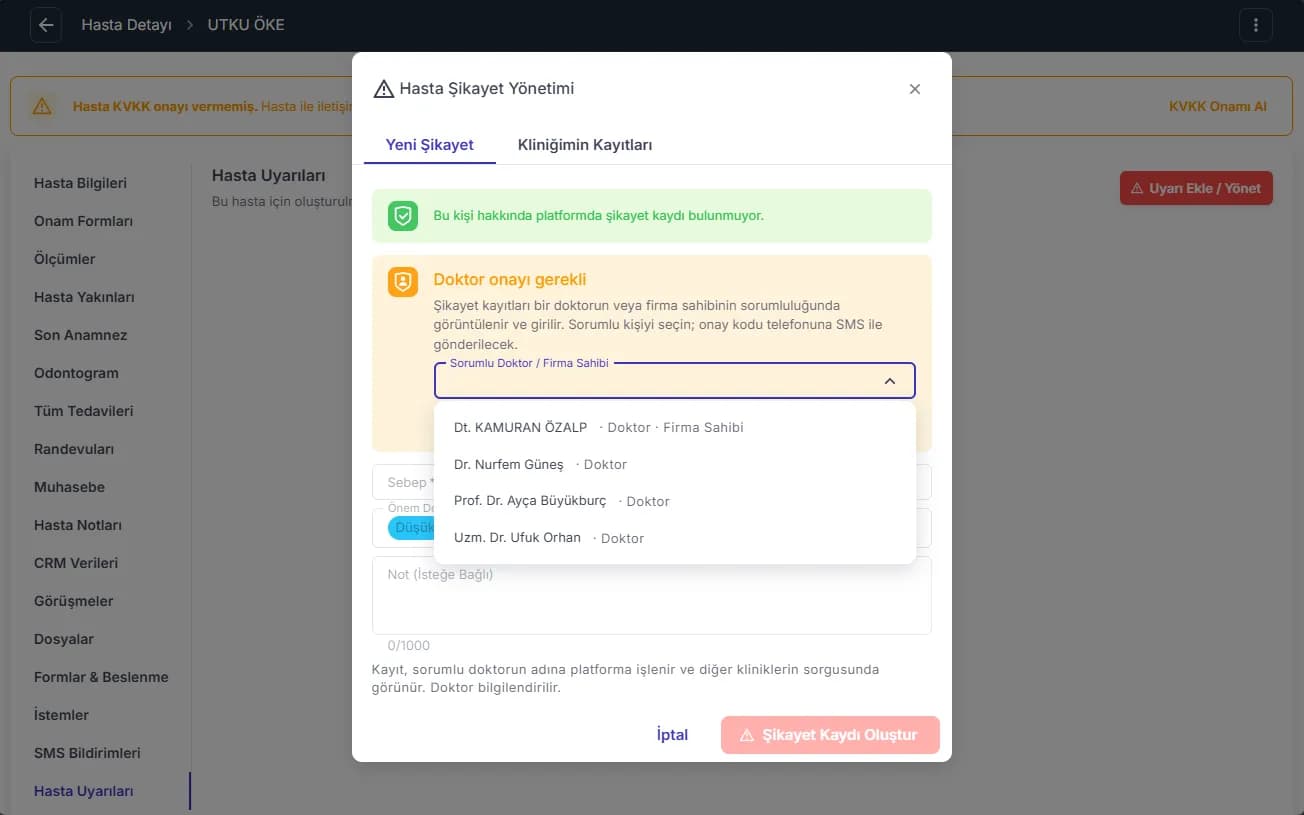This screenshot has width=1304, height=815.
Task: Click the Not (İsteğe Bağlı) text area
Action: point(652,595)
